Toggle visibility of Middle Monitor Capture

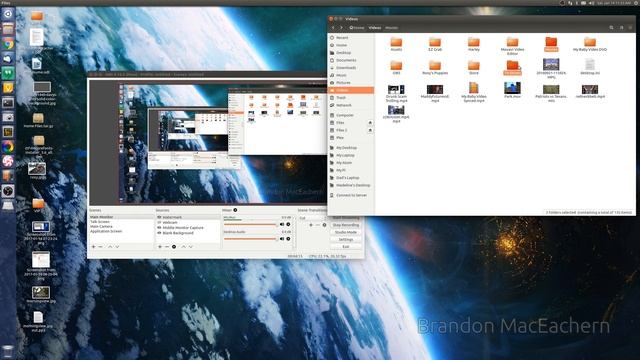pos(159,228)
